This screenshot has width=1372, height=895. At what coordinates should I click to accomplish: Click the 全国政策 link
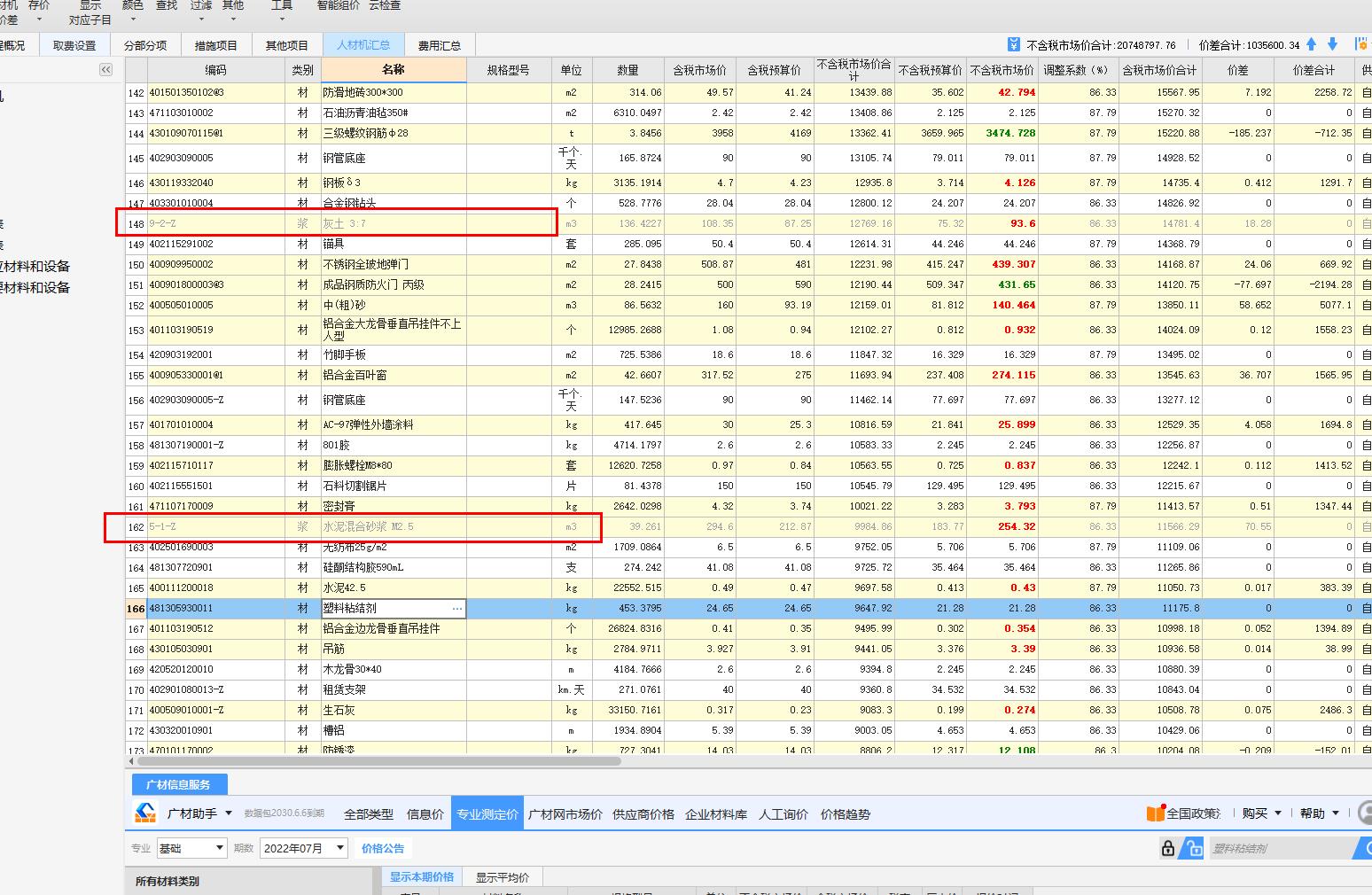point(1194,813)
